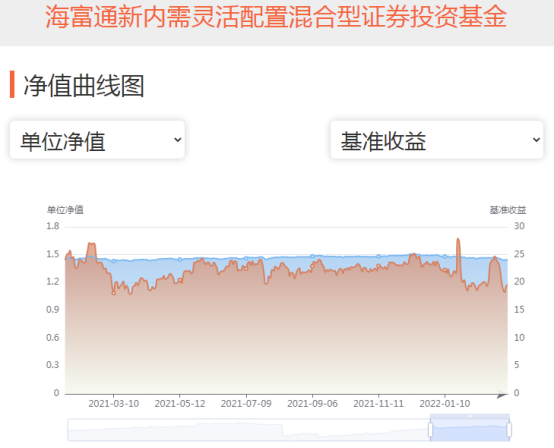Click the selected range in the zoom slider
Image resolution: width=554 pixels, height=448 pixels.
[470, 430]
